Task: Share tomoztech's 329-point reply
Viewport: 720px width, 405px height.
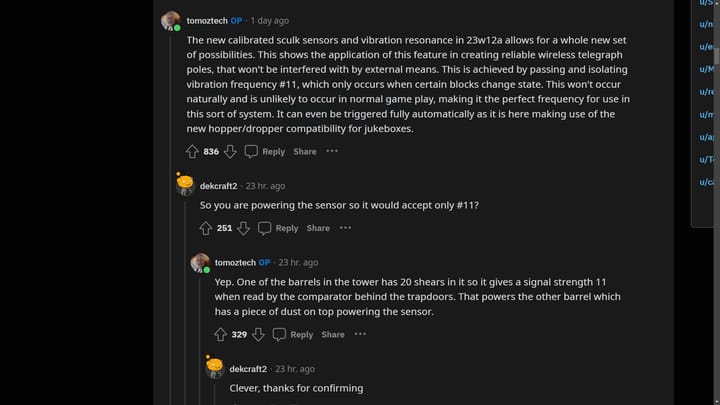Action: pos(333,335)
